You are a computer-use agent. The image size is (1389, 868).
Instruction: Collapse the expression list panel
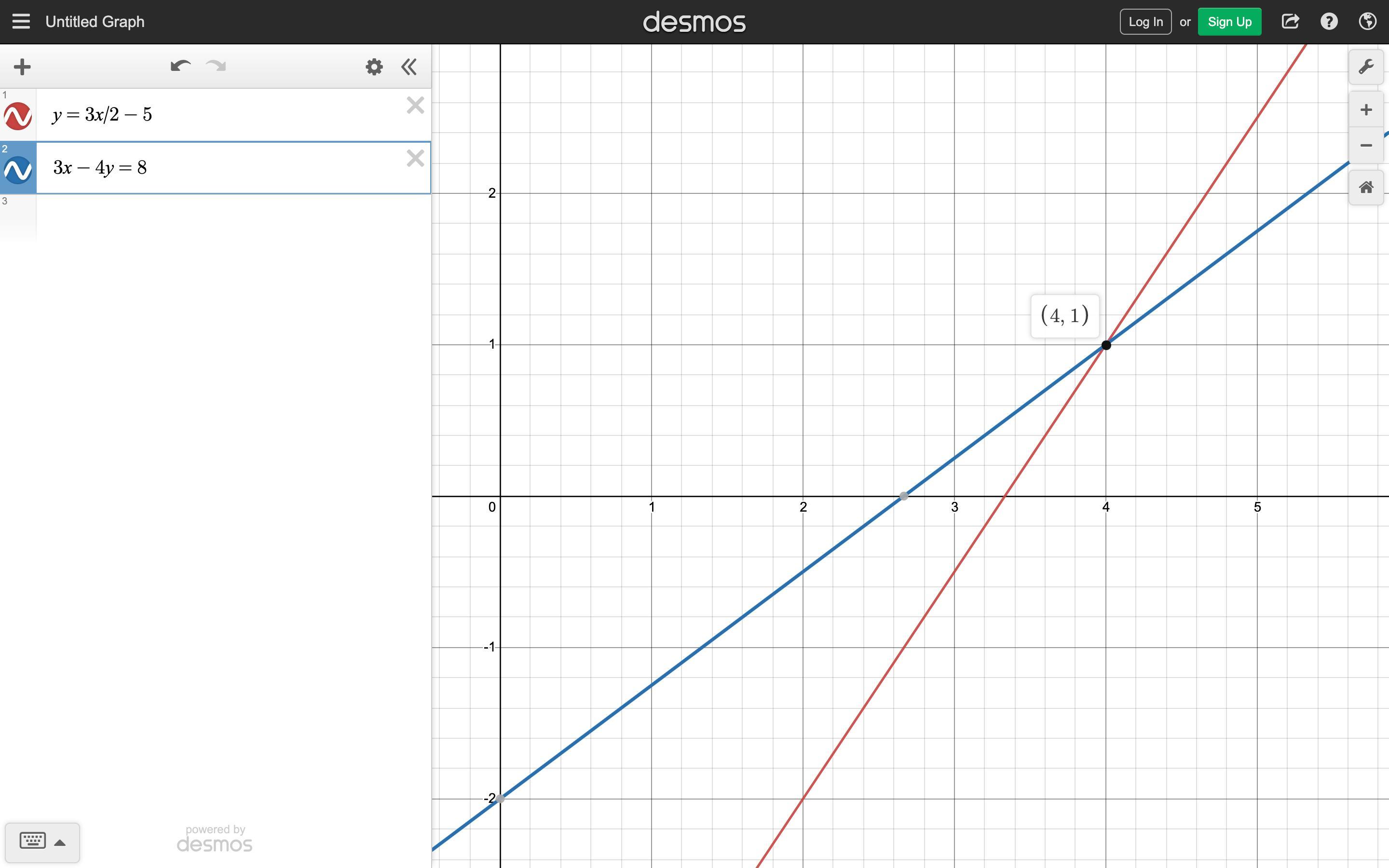click(x=409, y=67)
